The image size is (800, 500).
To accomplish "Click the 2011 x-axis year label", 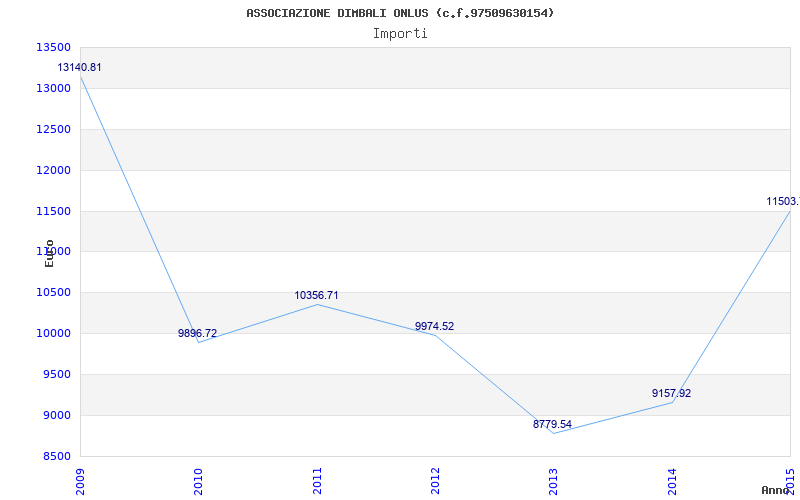I will coord(317,481).
